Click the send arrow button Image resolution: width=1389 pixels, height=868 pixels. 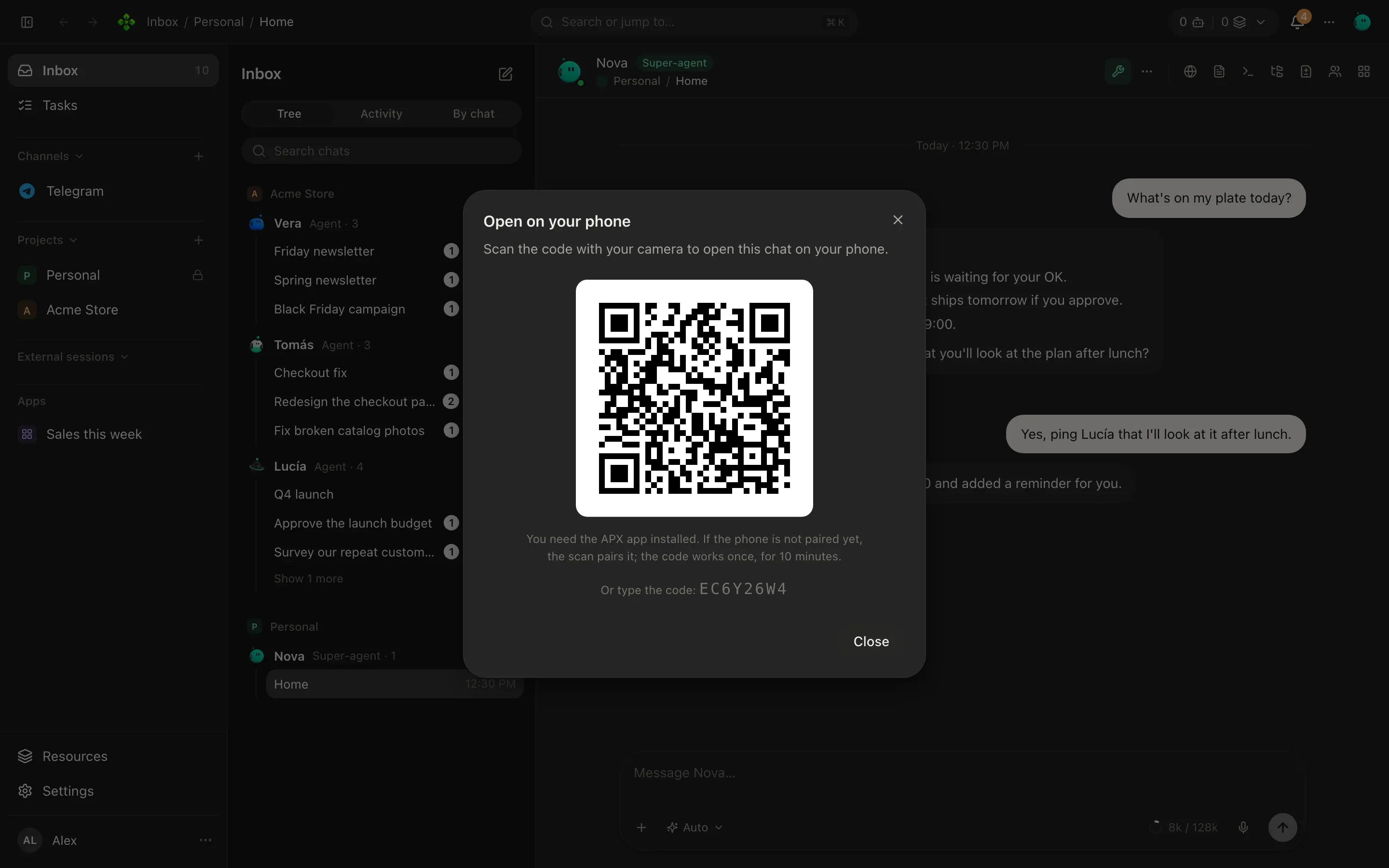(1282, 827)
